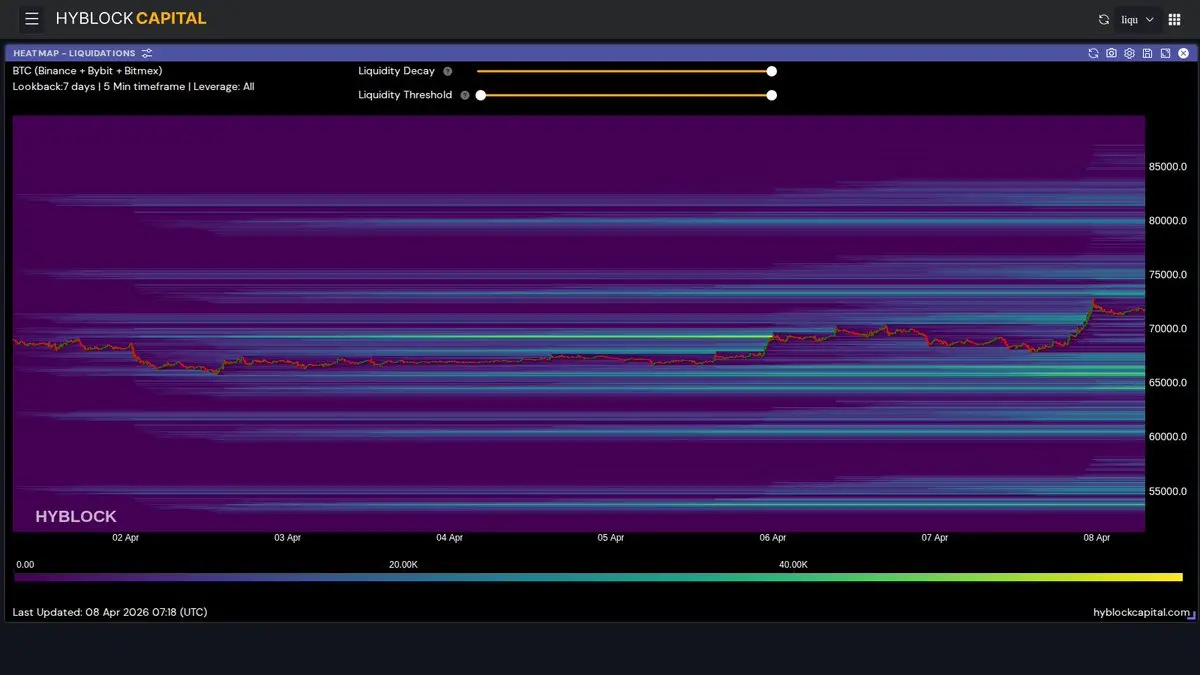Refresh the Heat Map Liquidations panel

tap(1093, 53)
